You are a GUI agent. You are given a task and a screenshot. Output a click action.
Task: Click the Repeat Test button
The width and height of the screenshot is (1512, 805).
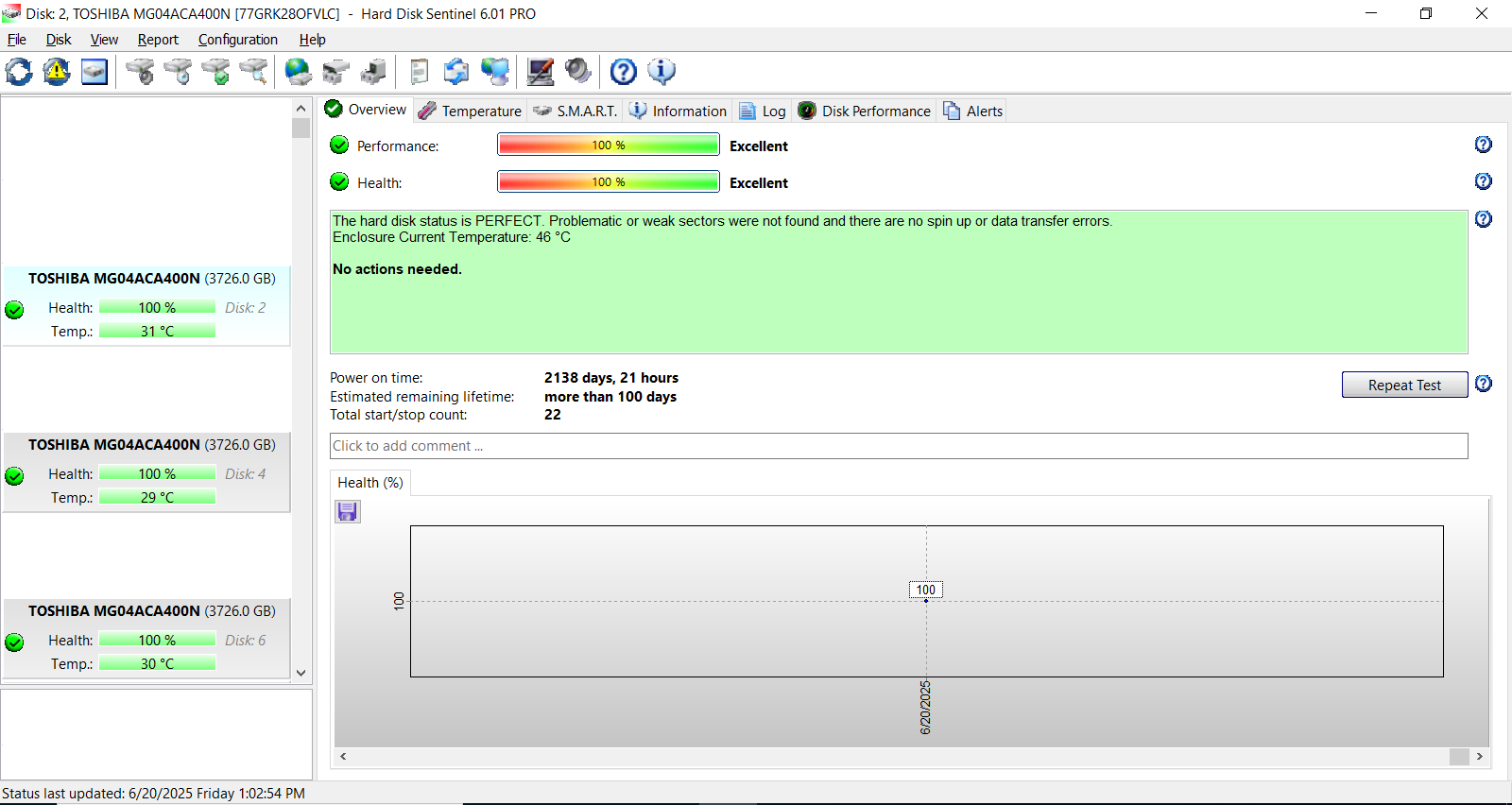pos(1404,385)
